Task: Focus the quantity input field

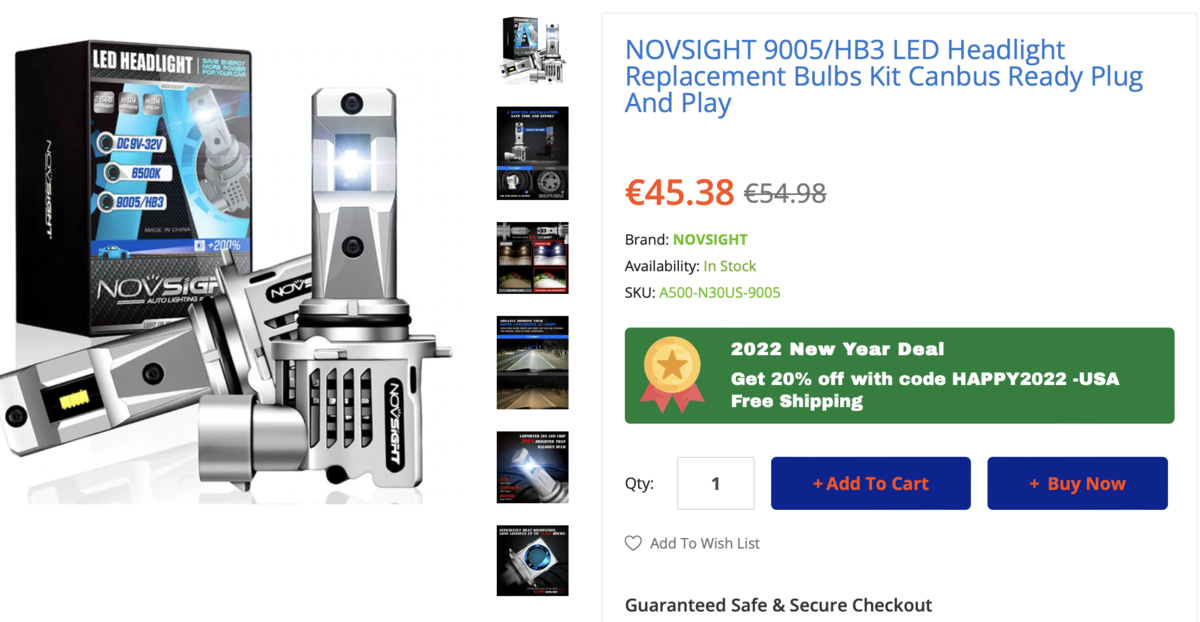Action: click(716, 484)
